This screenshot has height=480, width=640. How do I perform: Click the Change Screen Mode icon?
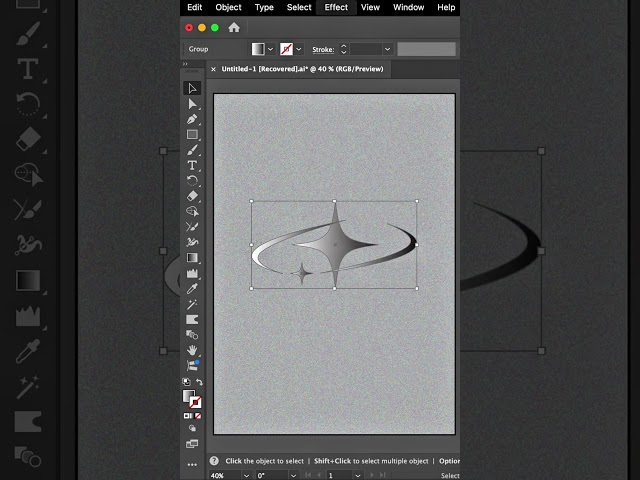pos(192,444)
